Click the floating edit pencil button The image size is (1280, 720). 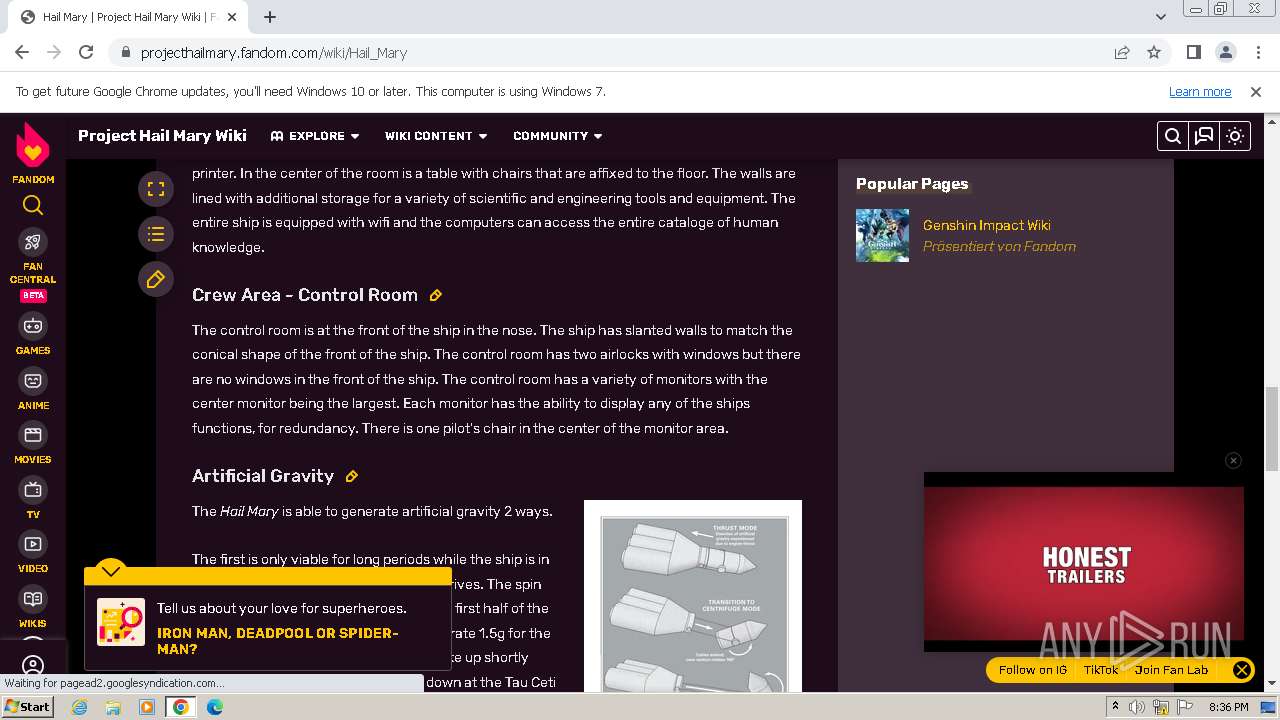click(155, 280)
